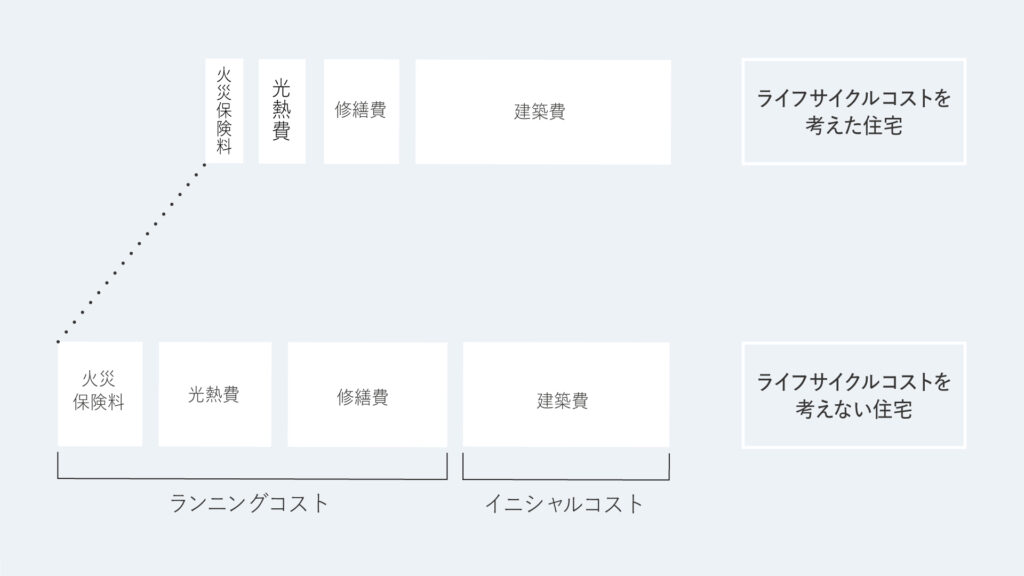This screenshot has height=576, width=1024.
Task: Click the word 建築費 in the top row
Action: (540, 112)
